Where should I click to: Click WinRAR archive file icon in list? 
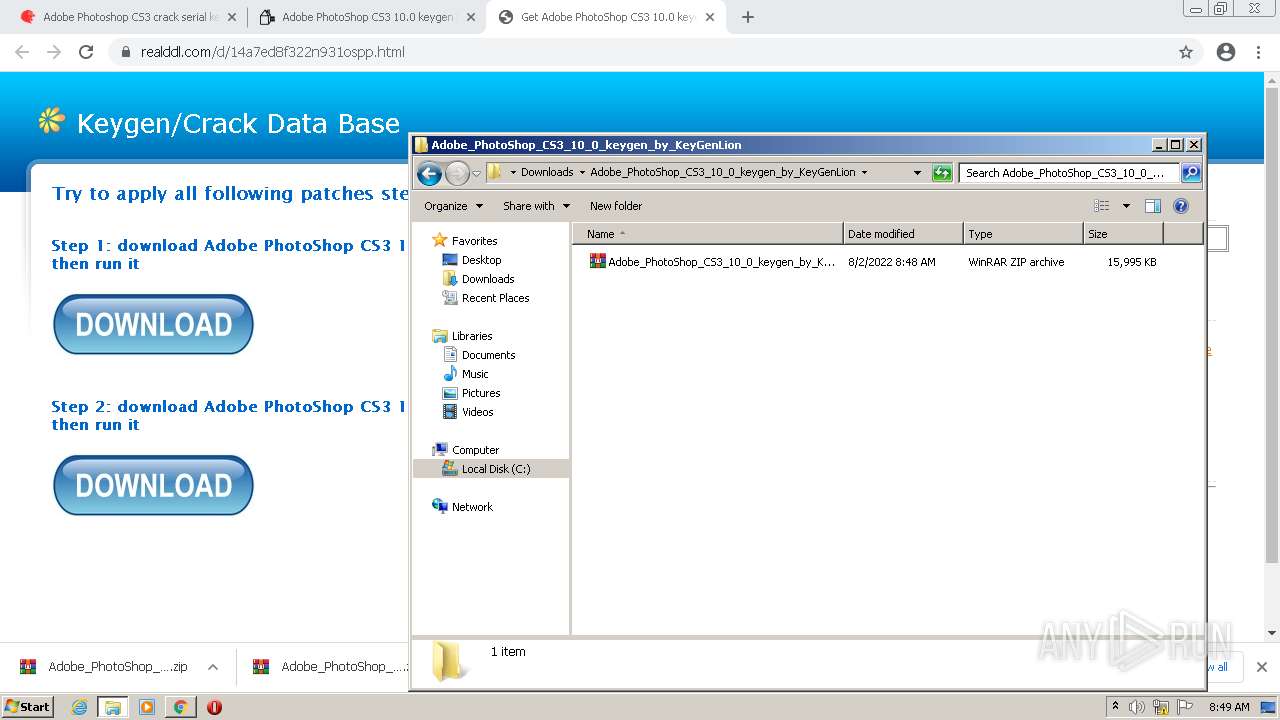click(x=597, y=261)
